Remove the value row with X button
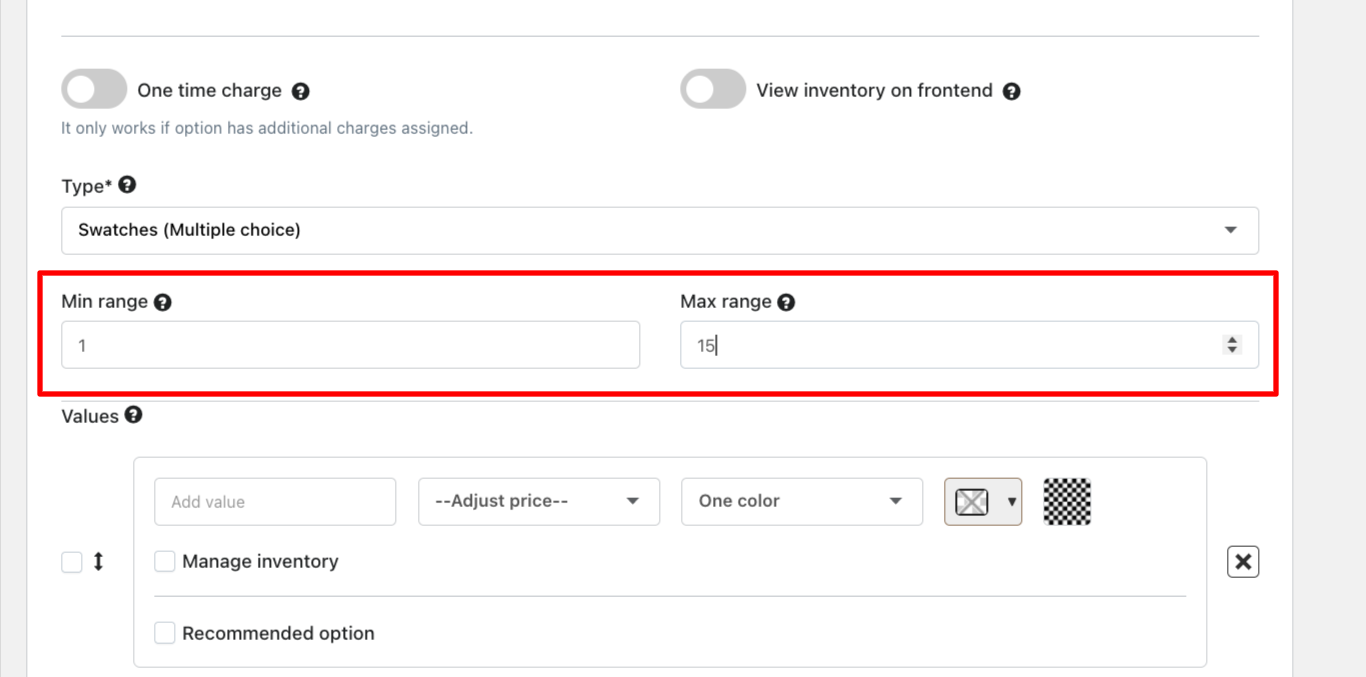The width and height of the screenshot is (1366, 677). 1243,562
